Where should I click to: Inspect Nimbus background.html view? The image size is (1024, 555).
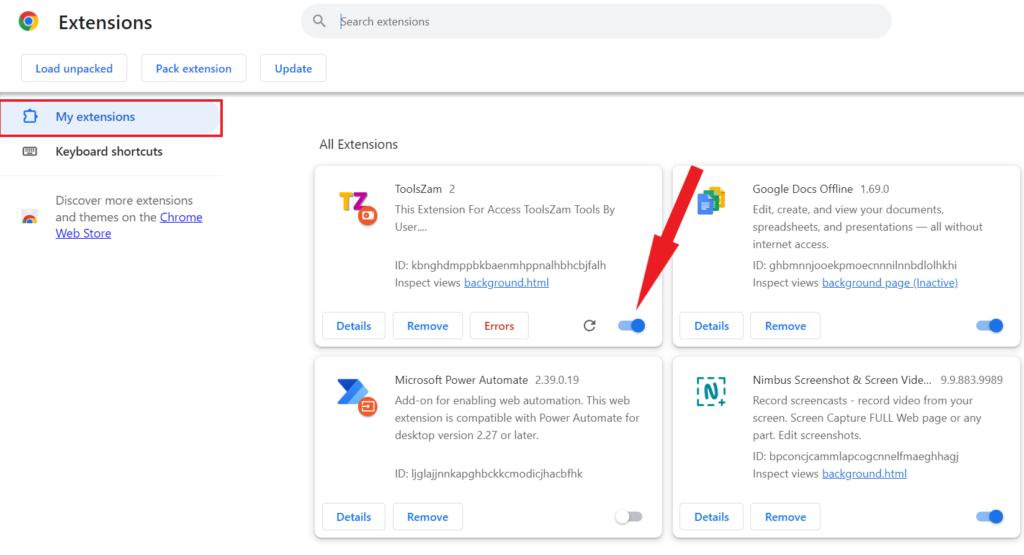pos(864,473)
